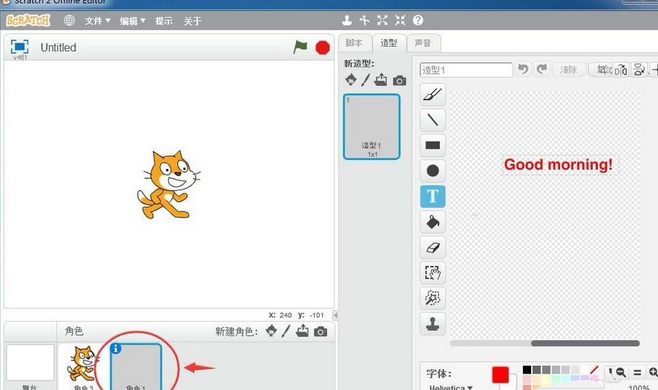Stop the project with the red stop sign
This screenshot has height=390, width=658.
(322, 47)
